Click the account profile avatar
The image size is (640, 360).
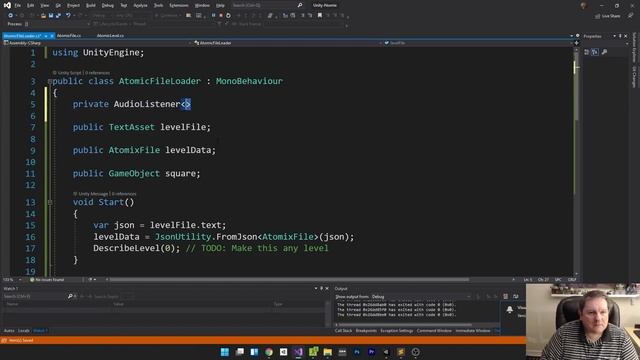point(583,5)
